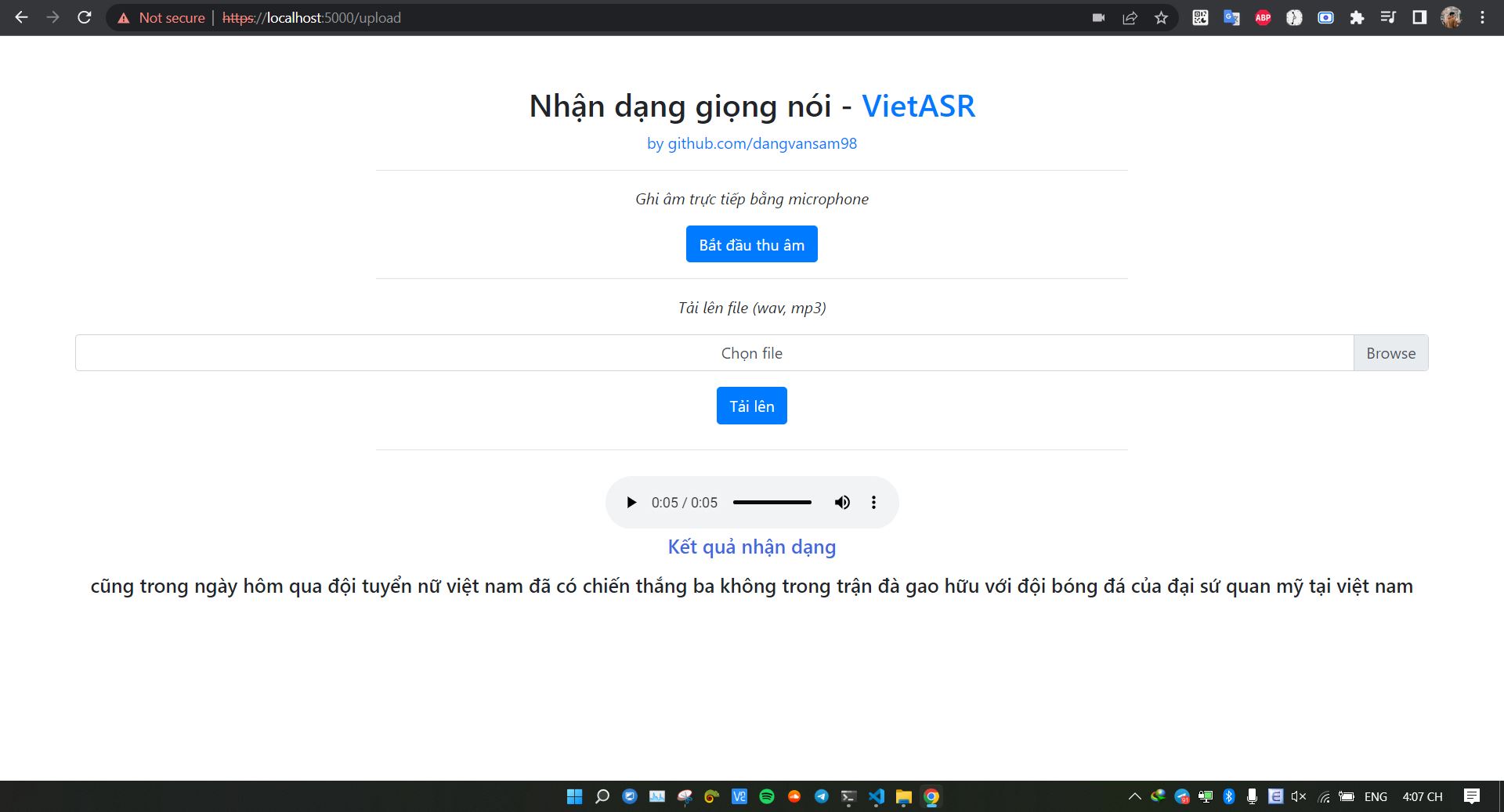
Task: Show hidden system tray icons
Action: coord(1134,796)
